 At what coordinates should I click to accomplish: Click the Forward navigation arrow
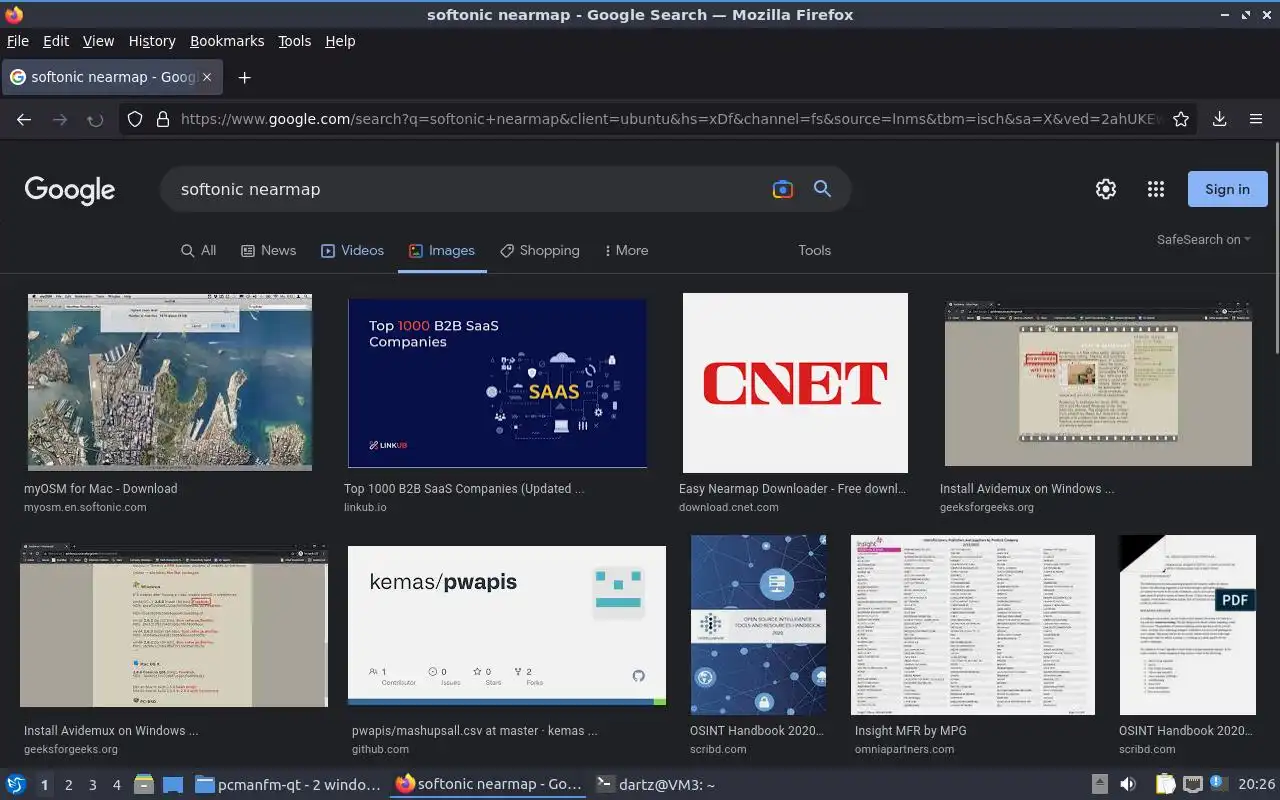pos(60,119)
